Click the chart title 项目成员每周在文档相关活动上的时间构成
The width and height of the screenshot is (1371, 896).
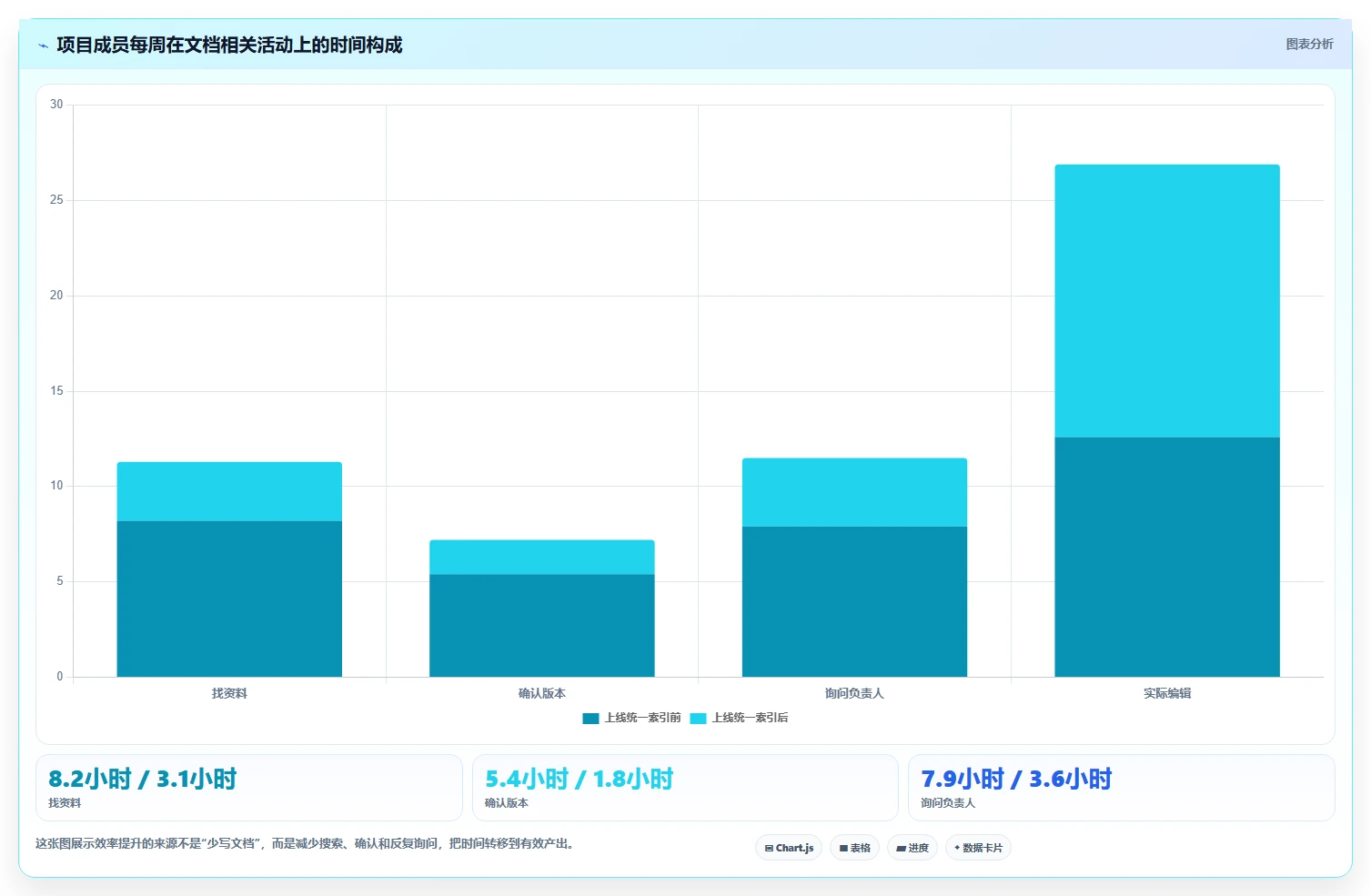pyautogui.click(x=229, y=45)
